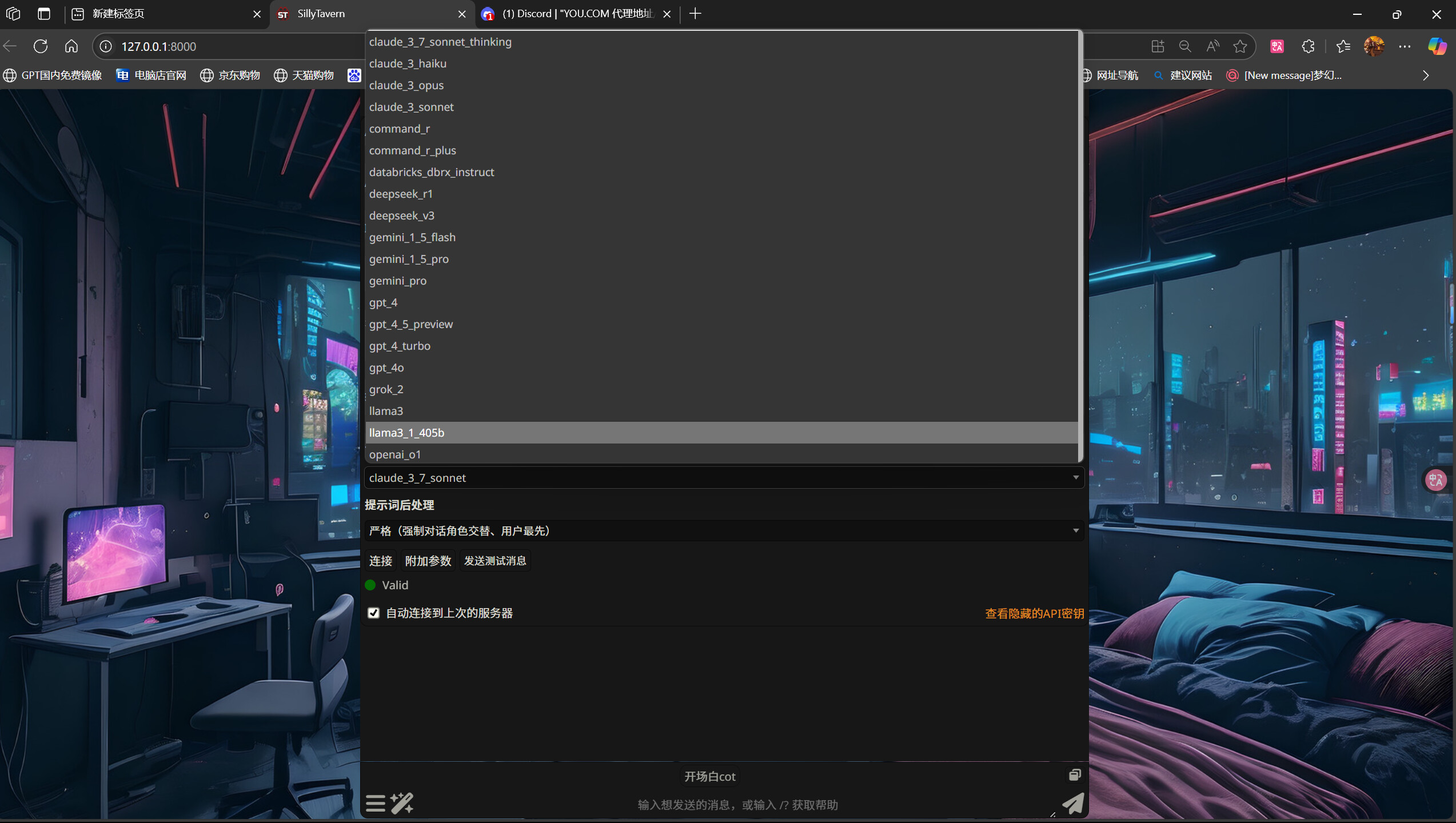The height and width of the screenshot is (823, 1456).
Task: Click the 发送测试消息 button
Action: 495,561
